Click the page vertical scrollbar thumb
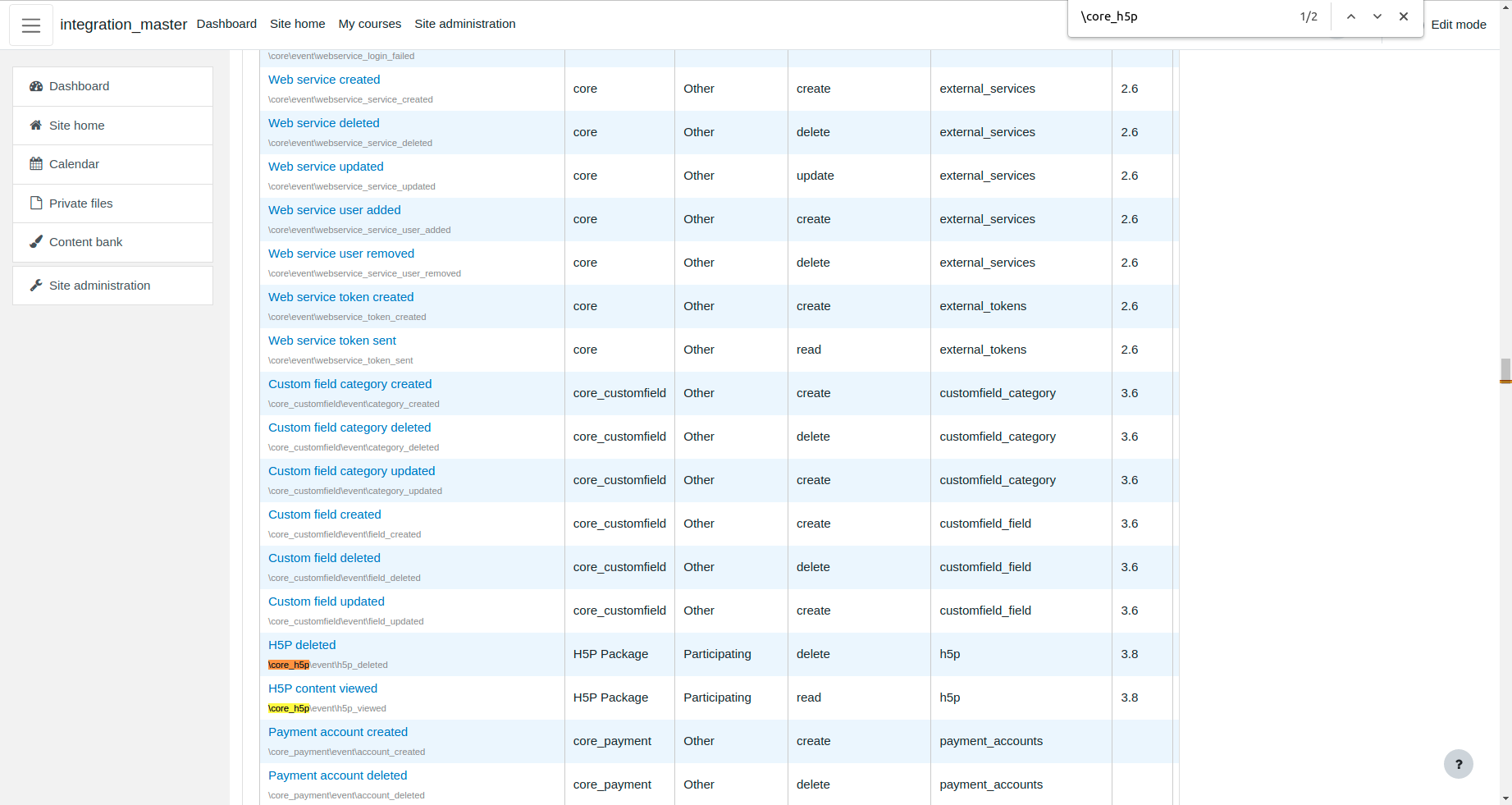The height and width of the screenshot is (805, 1512). tap(1505, 371)
